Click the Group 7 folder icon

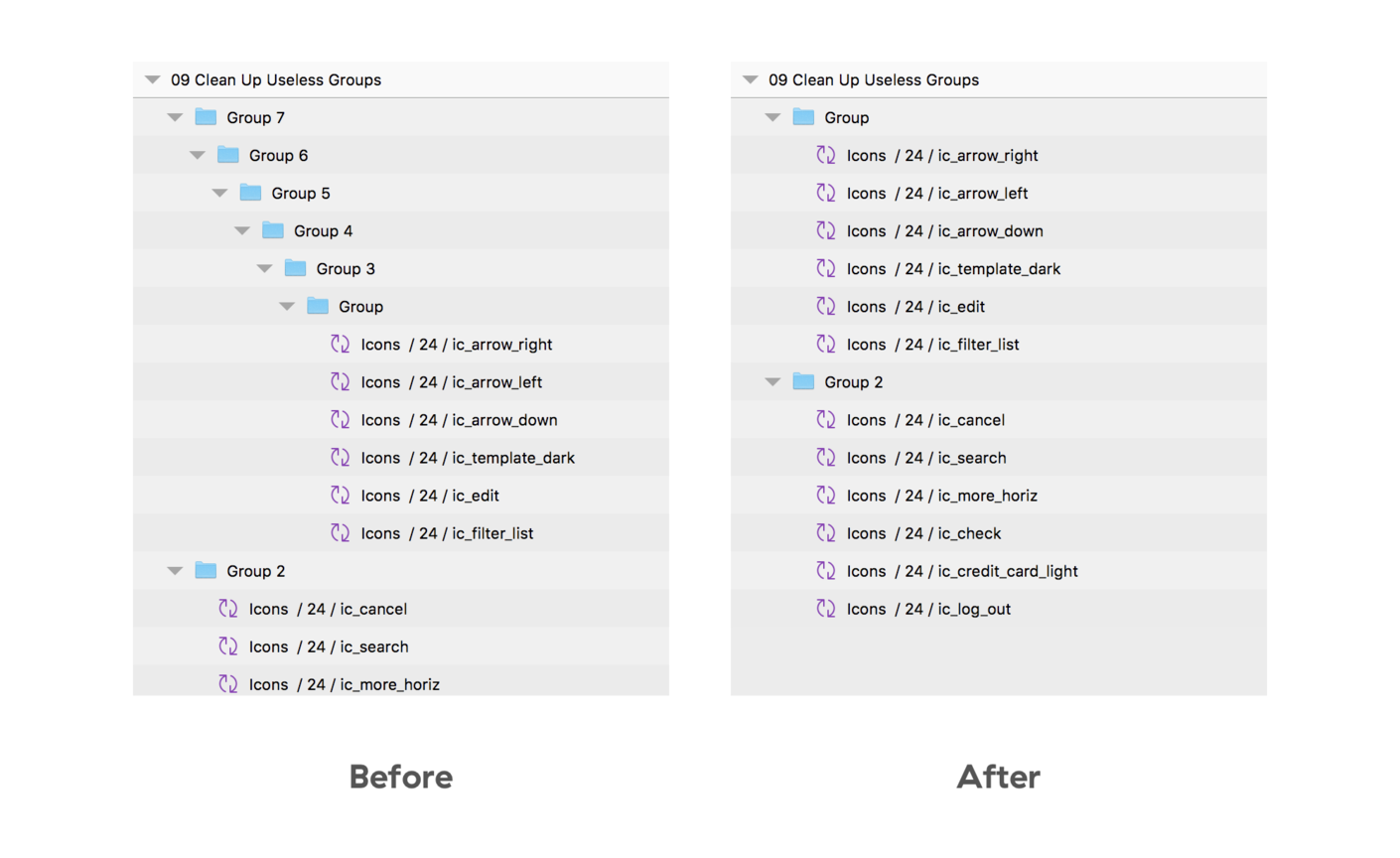pyautogui.click(x=206, y=117)
